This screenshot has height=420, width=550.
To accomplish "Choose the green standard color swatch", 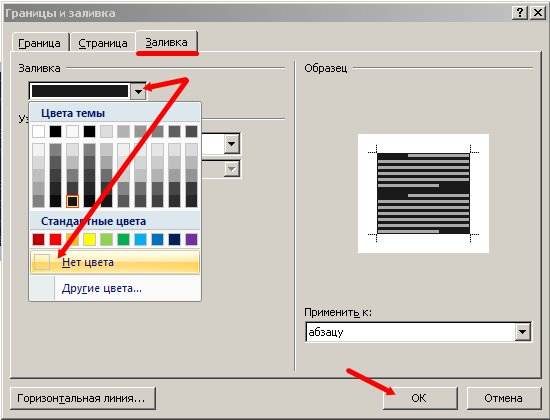I will (123, 240).
